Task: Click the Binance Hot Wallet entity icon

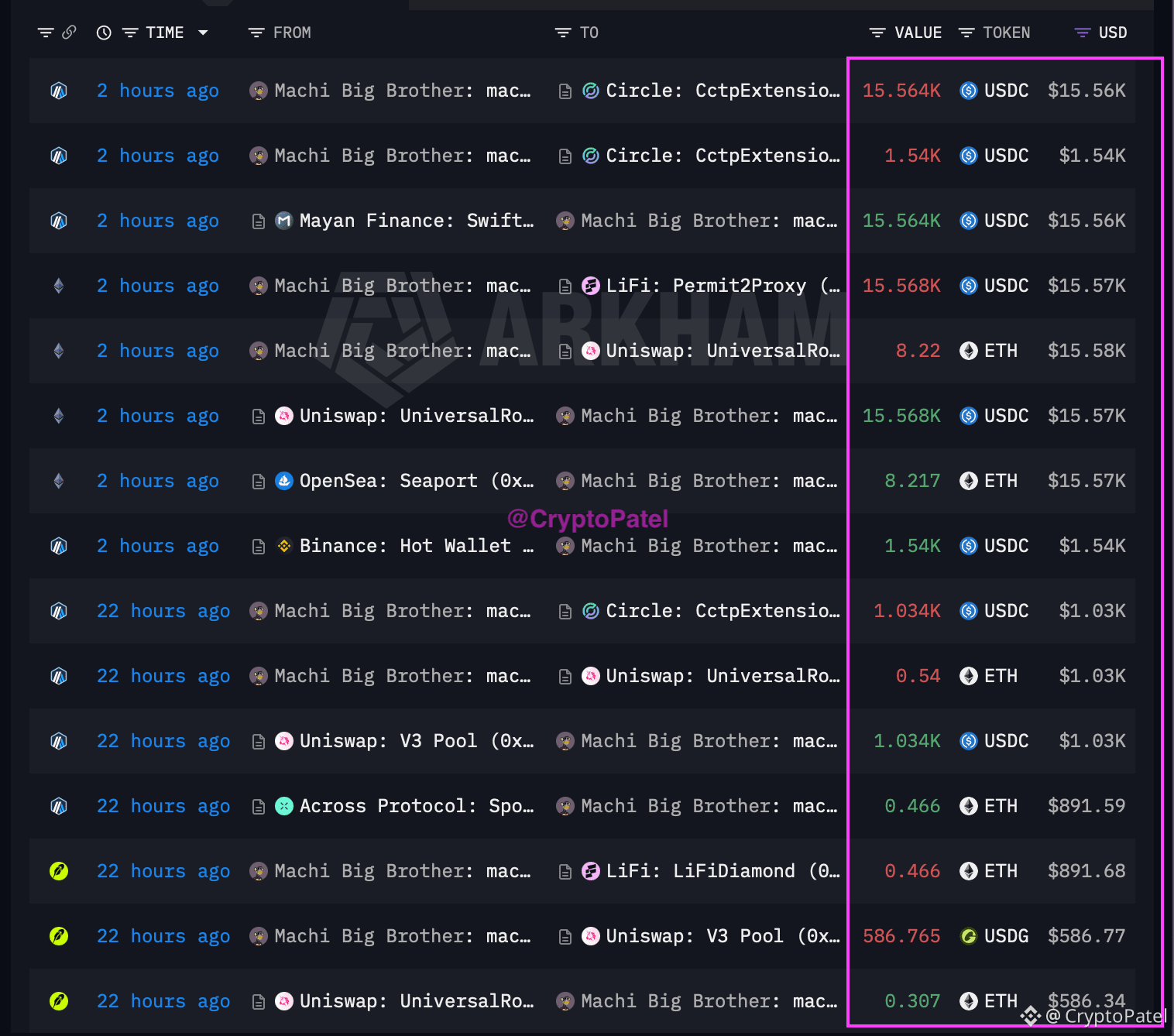Action: 284,546
